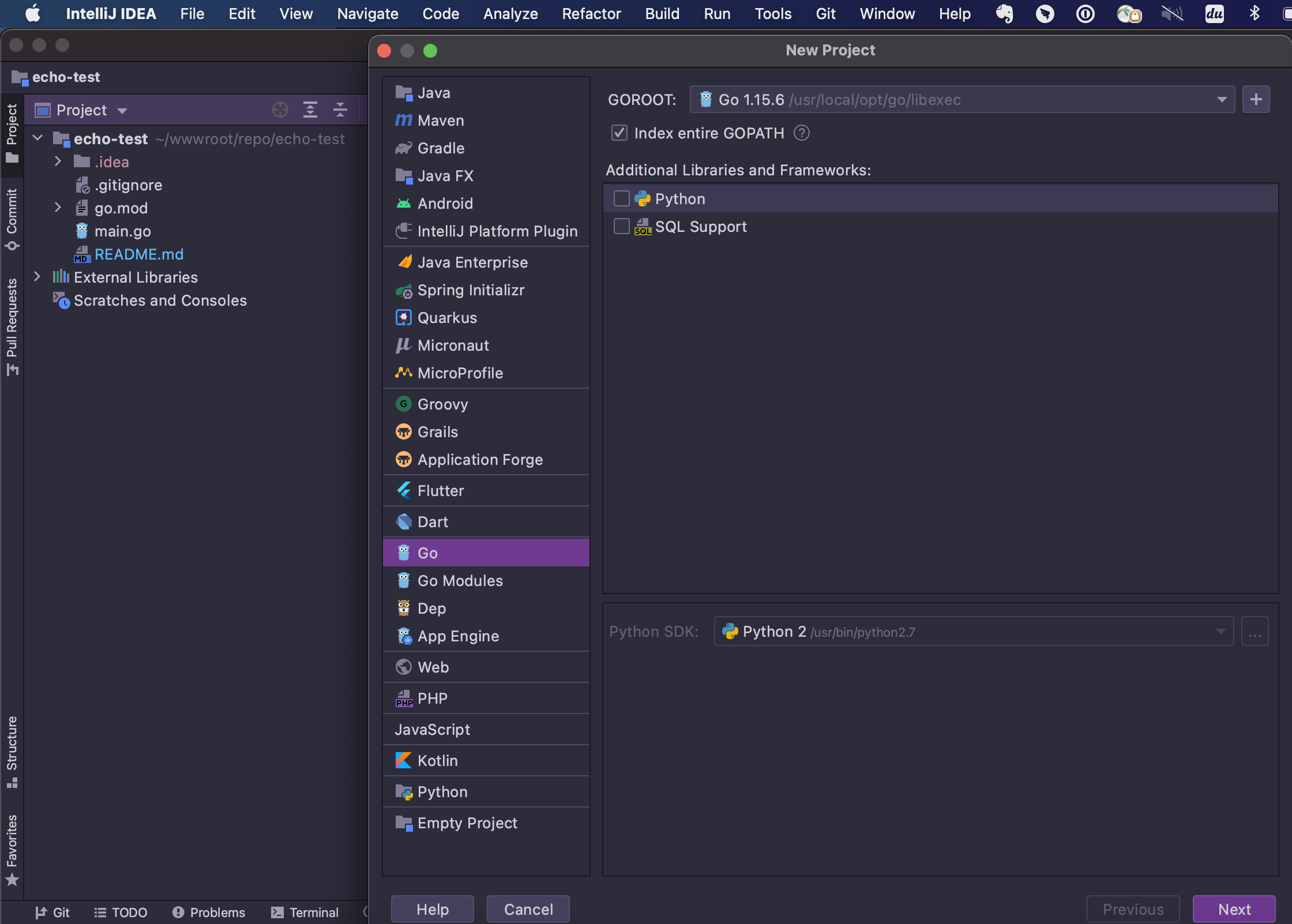Viewport: 1292px width, 924px height.
Task: Select README.md in project tree
Action: click(138, 254)
